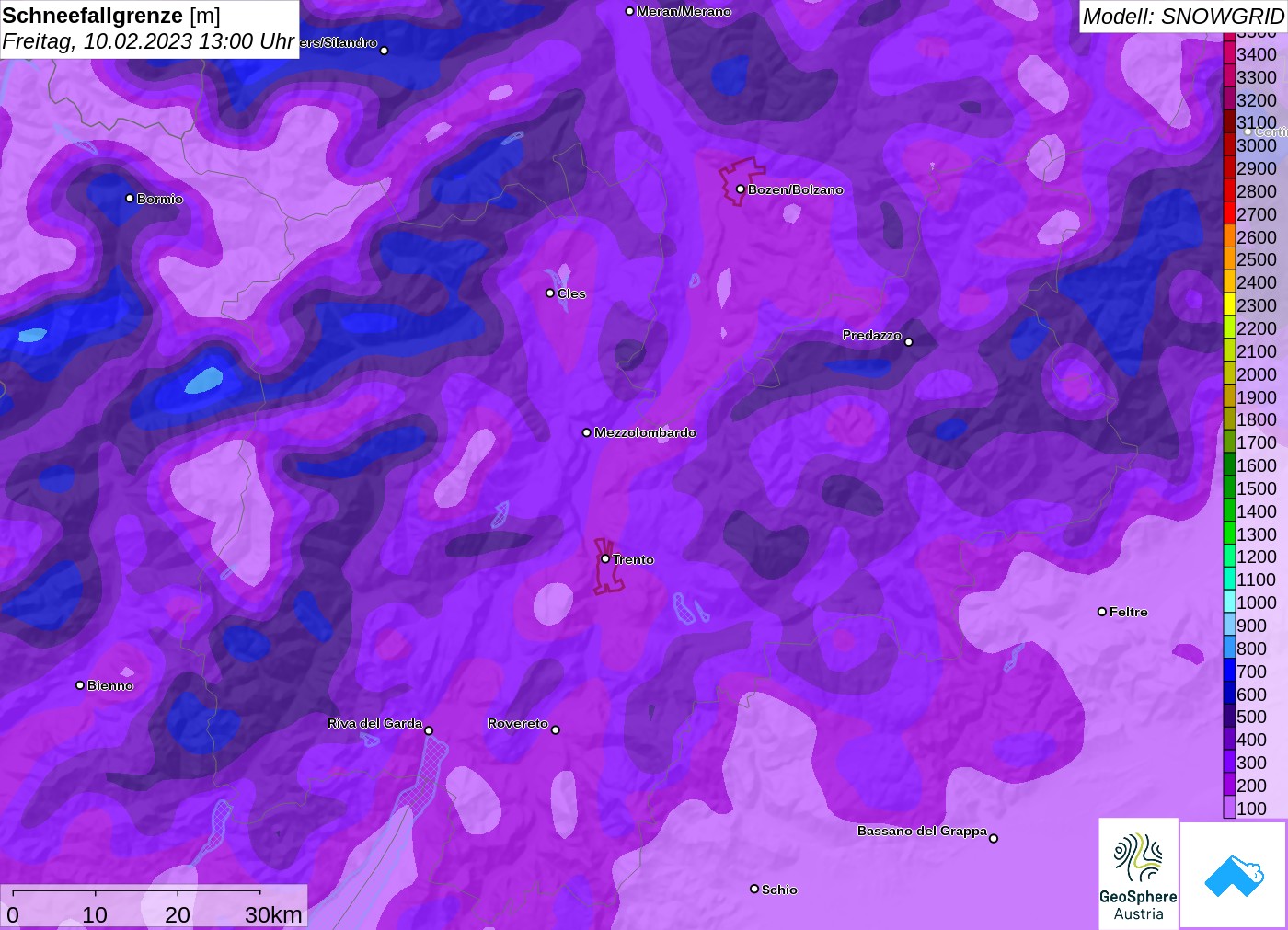Pick the 100 m legend color swatch

(1229, 809)
